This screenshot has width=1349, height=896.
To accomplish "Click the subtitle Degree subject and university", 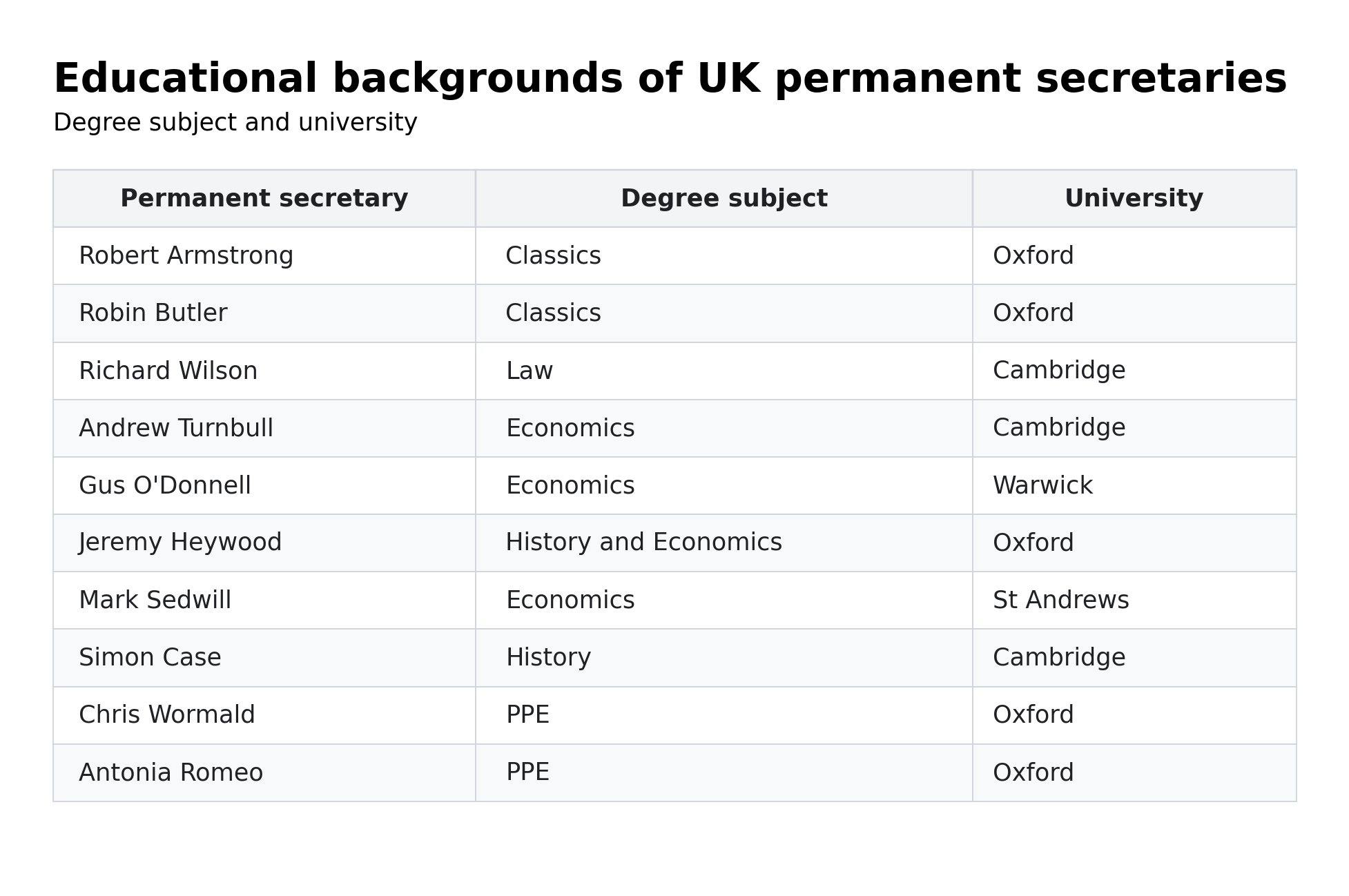I will point(235,123).
